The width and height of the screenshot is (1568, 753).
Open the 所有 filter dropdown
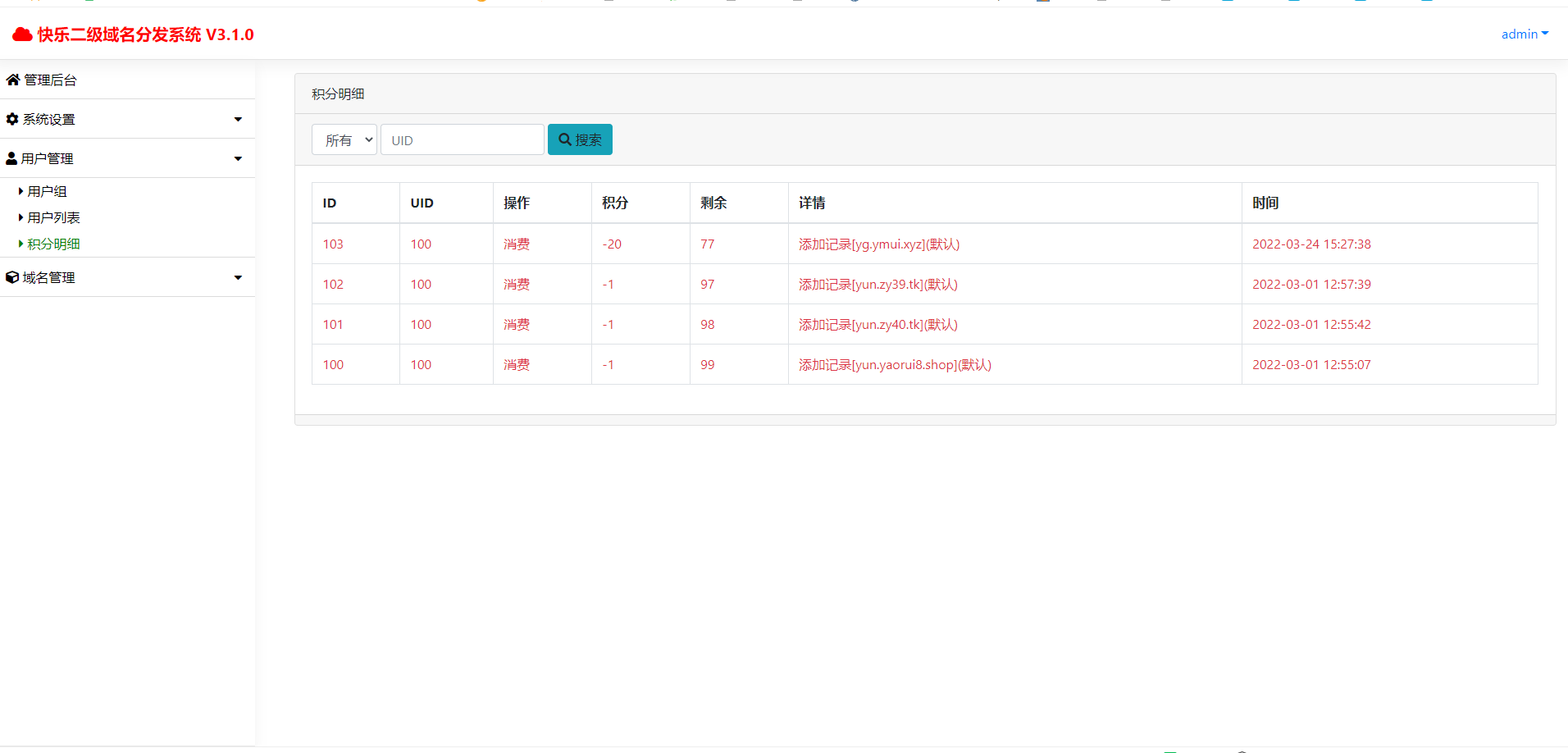(344, 139)
